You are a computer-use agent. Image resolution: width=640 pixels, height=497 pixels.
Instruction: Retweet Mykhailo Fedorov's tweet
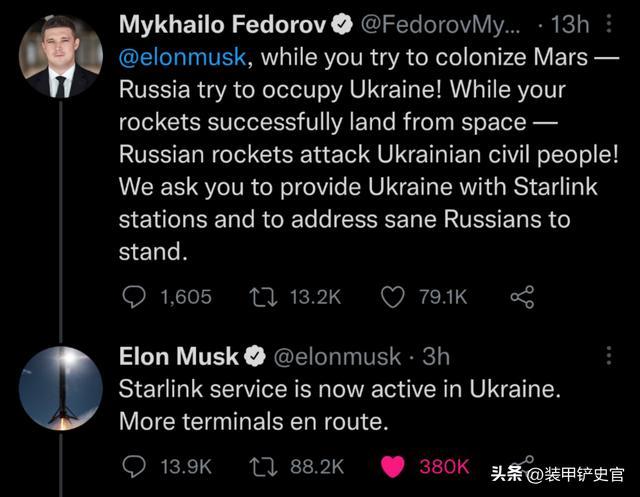(263, 297)
